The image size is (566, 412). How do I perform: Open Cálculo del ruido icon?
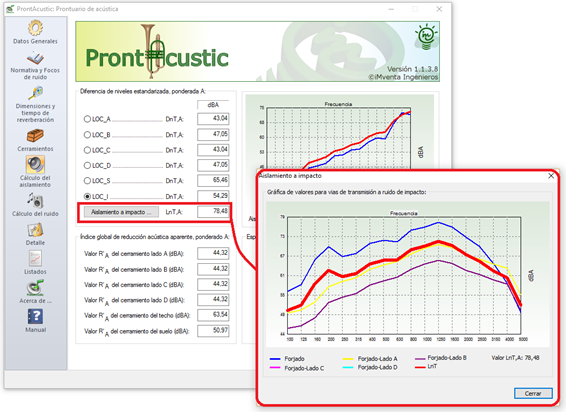tap(35, 200)
